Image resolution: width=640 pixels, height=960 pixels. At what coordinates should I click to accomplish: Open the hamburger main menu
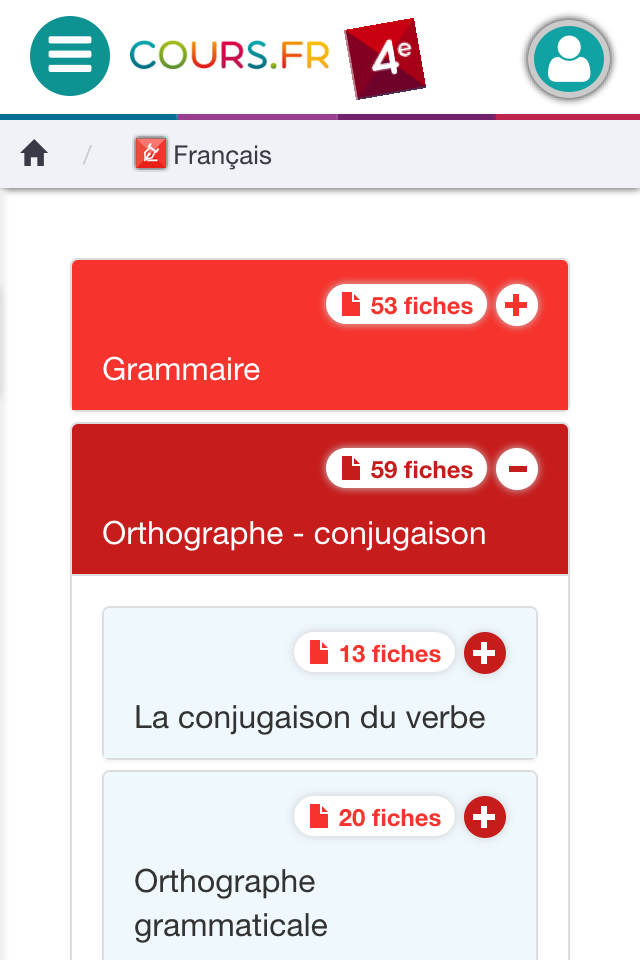[x=69, y=55]
